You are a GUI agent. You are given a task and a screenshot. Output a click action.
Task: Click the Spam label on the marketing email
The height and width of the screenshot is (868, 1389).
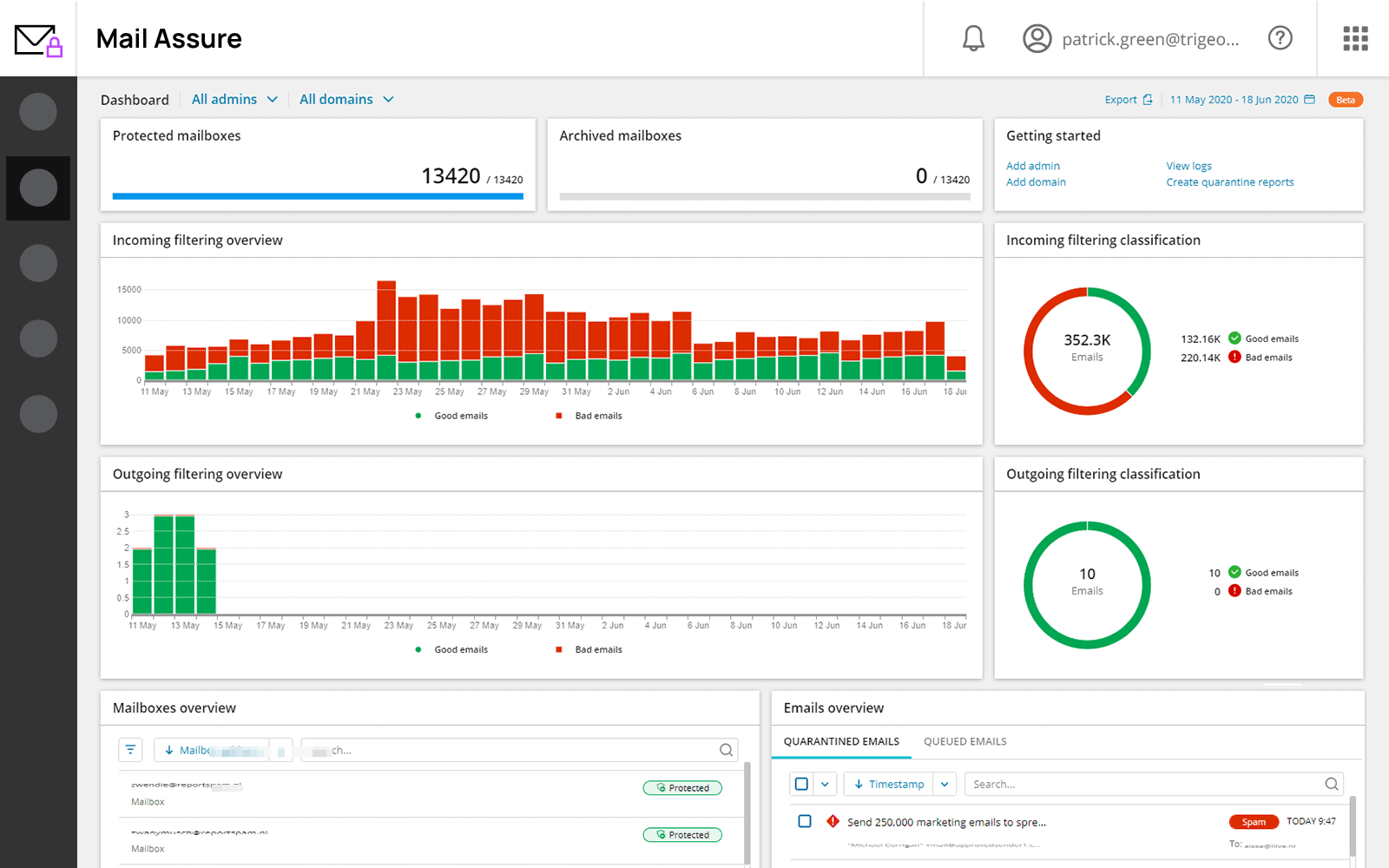pos(1254,822)
